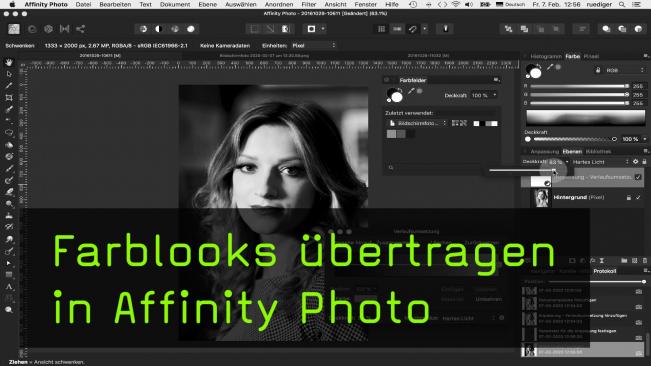
Task: Apply Auto White Balance from toolbar
Action: click(191, 29)
